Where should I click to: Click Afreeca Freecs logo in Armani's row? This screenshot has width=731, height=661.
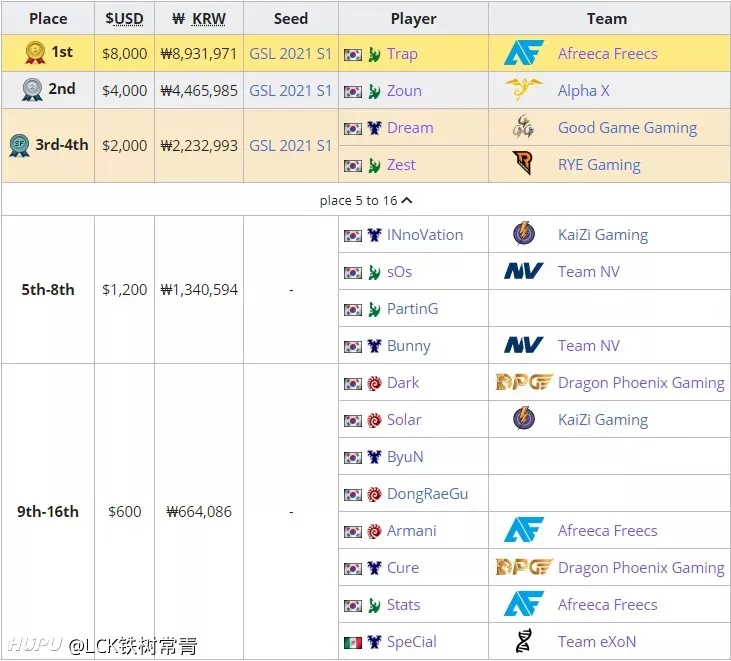524,530
